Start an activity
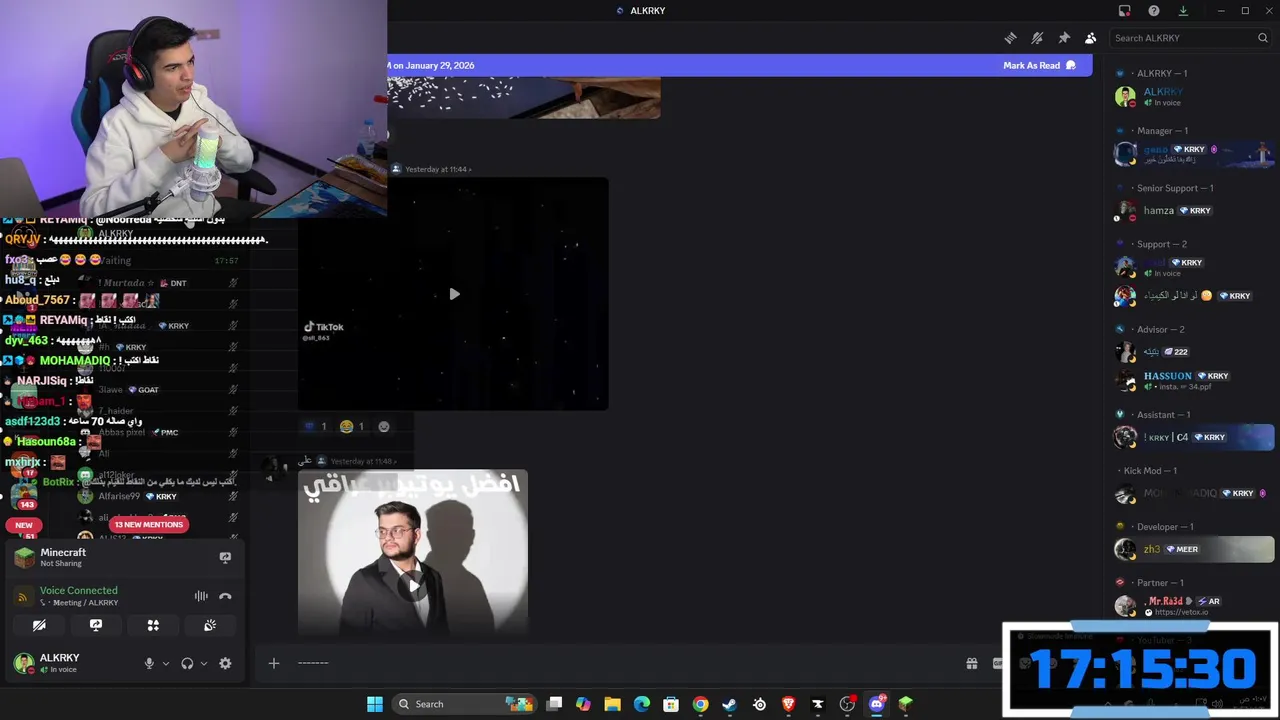 pyautogui.click(x=153, y=625)
